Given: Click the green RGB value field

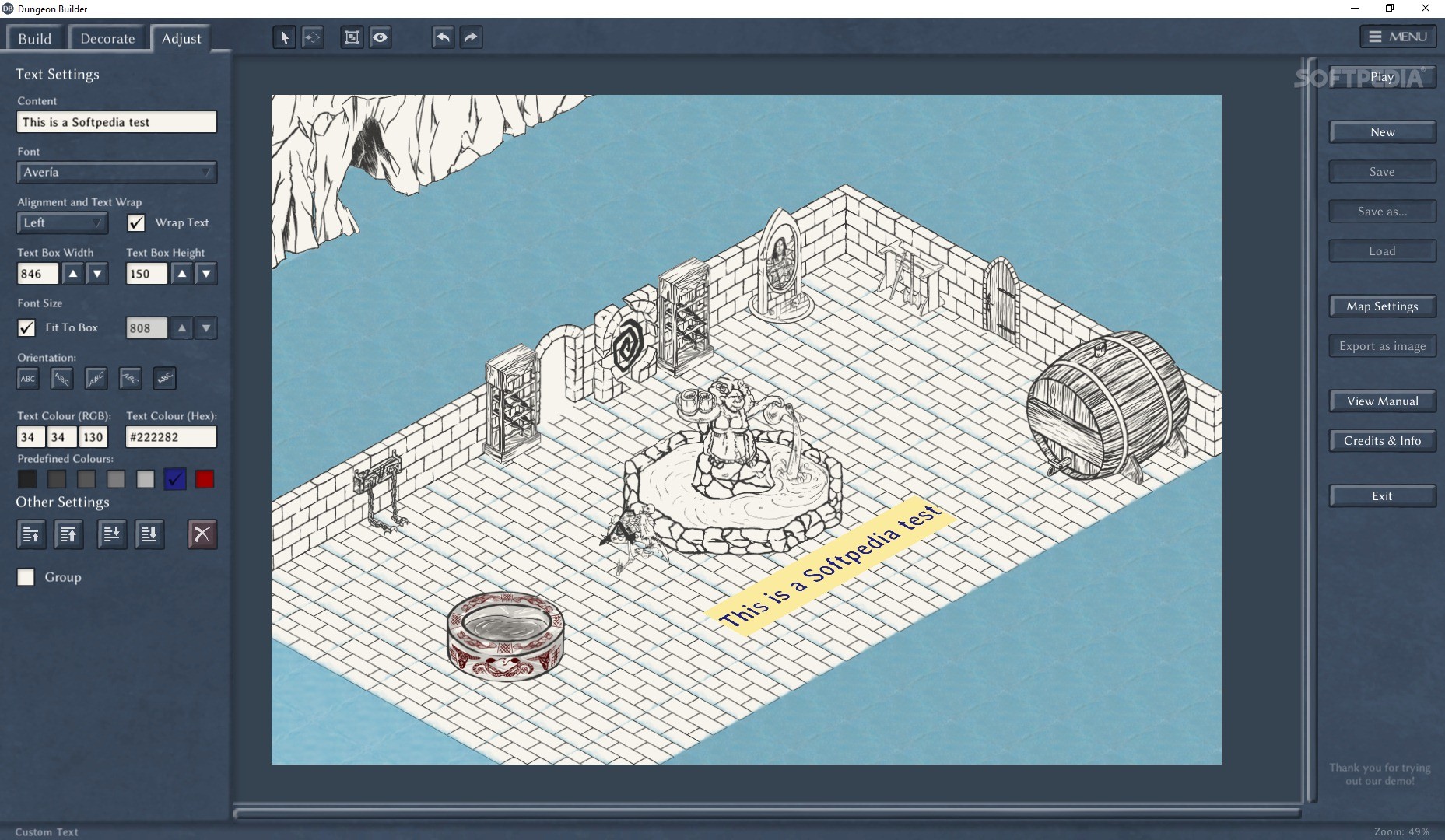Looking at the screenshot, I should tap(61, 437).
